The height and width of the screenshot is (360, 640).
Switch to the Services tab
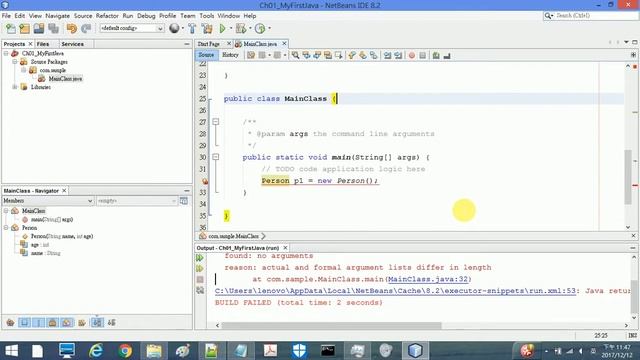pos(72,44)
